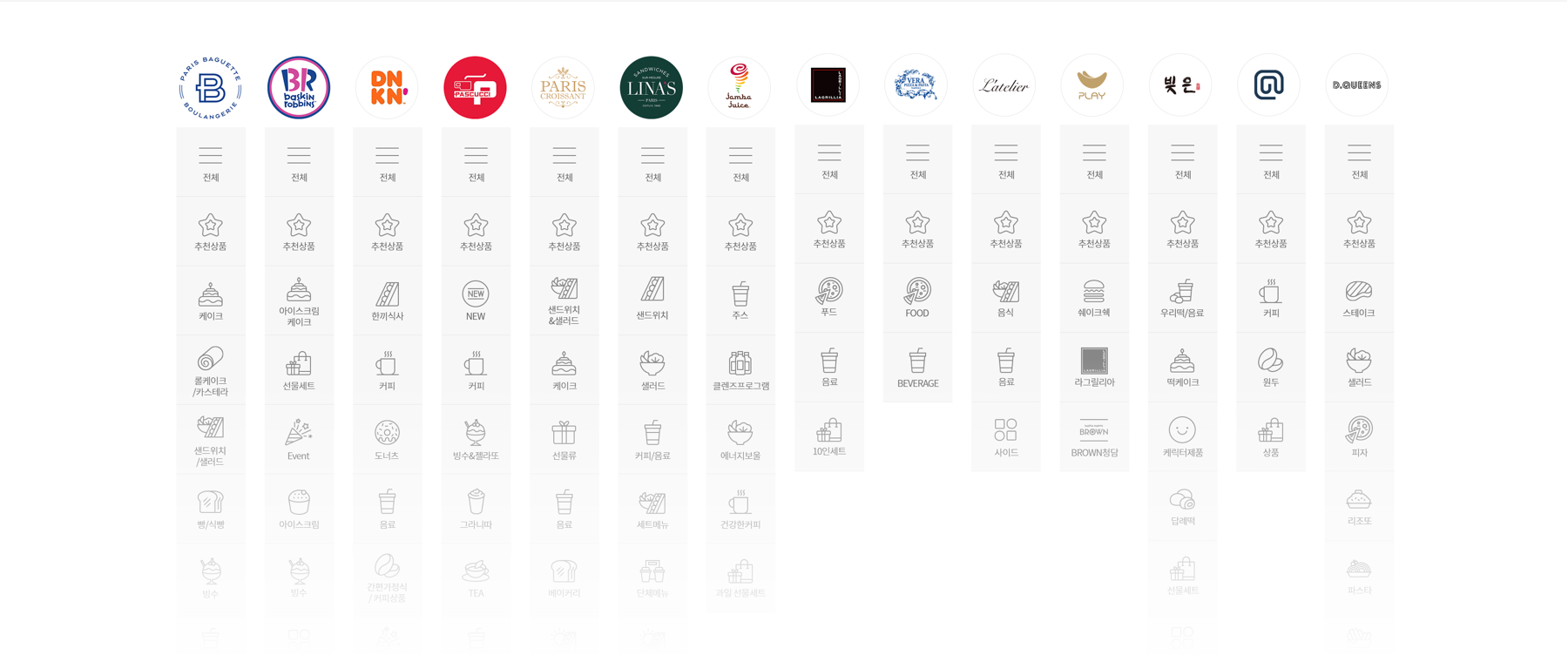Screen dimensions: 1568x655
Task: Open BEVERAGE under Vera column
Action: click(x=917, y=368)
